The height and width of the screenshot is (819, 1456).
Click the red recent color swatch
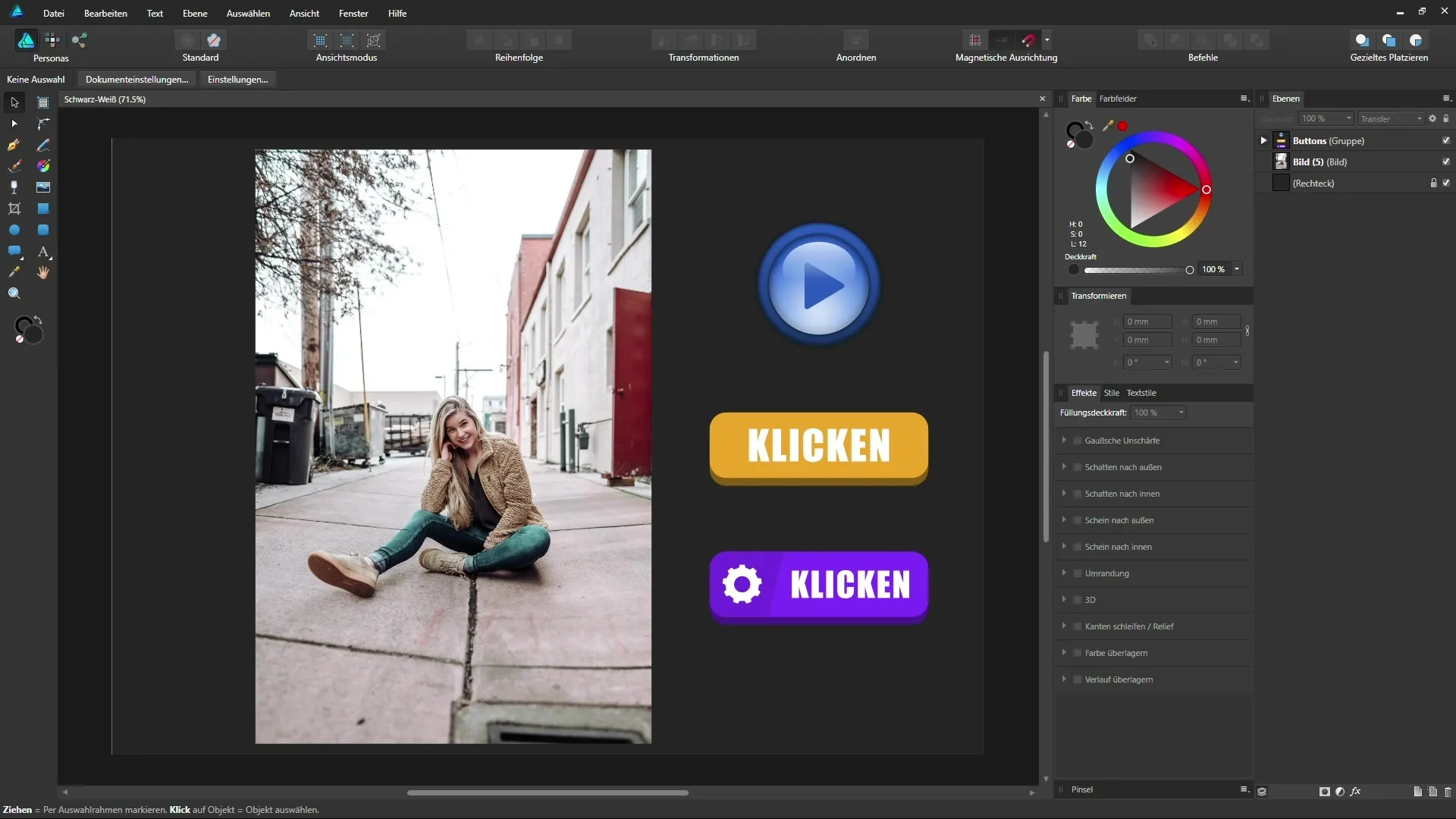[x=1122, y=126]
